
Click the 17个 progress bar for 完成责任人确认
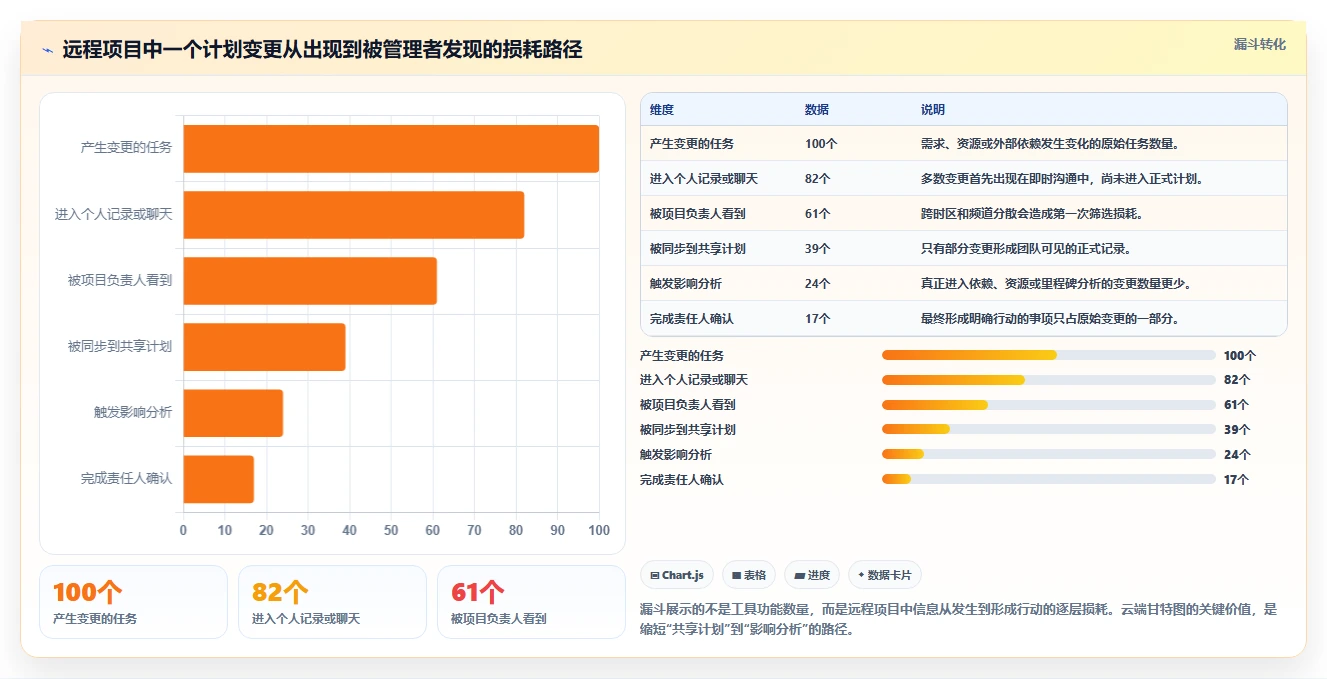point(1049,479)
